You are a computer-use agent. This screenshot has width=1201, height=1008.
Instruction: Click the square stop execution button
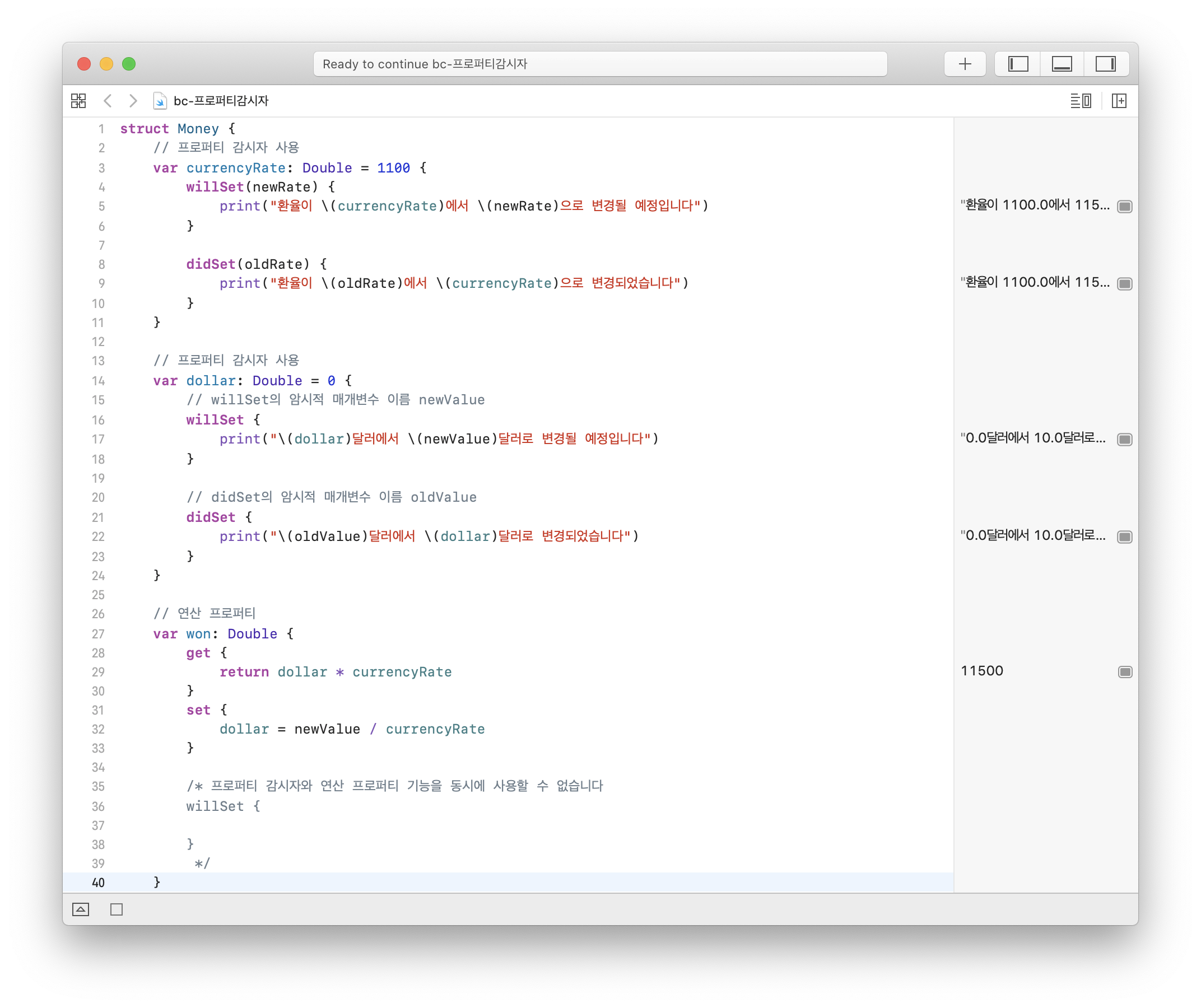tap(117, 909)
